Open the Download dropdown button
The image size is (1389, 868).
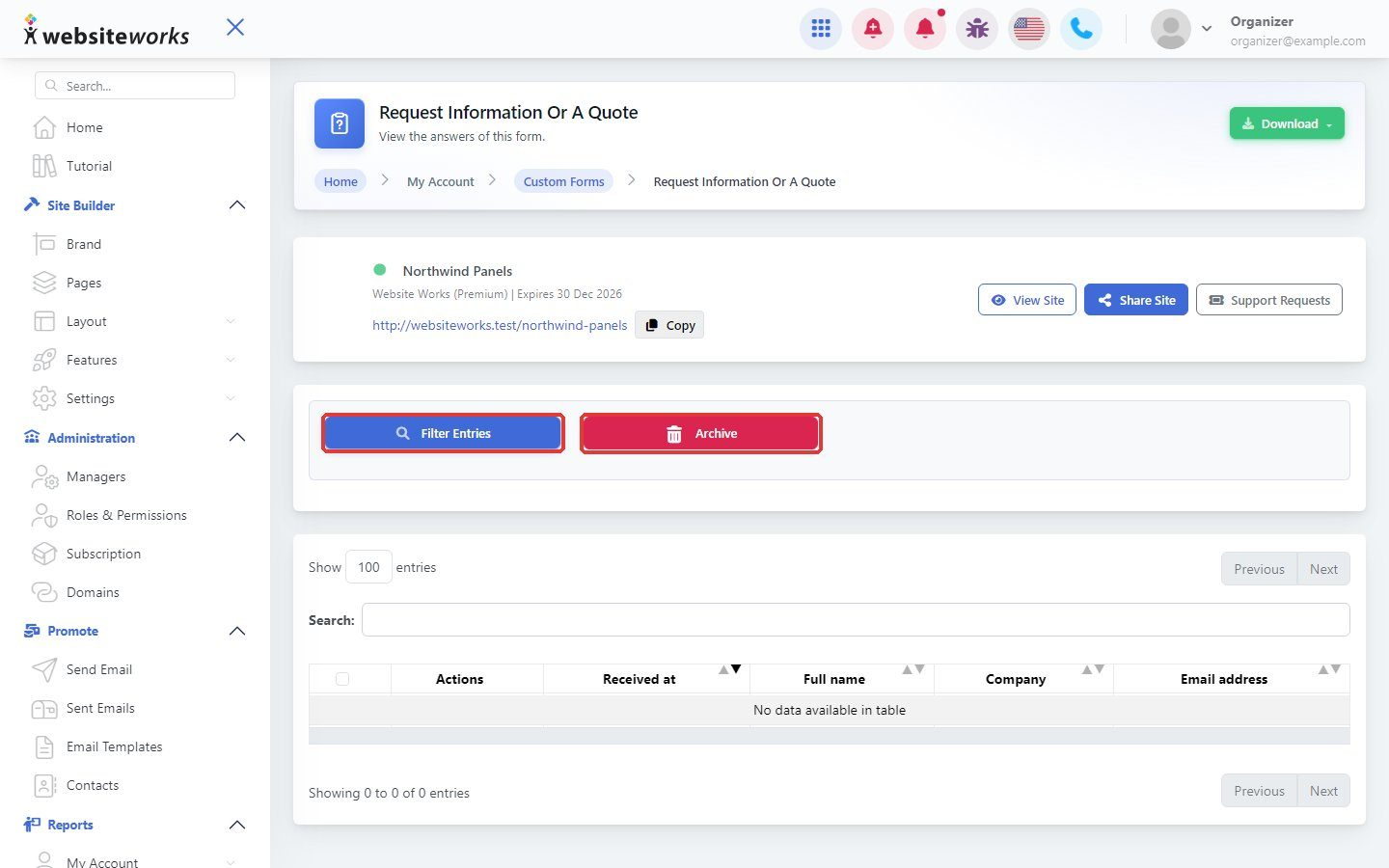click(x=1287, y=123)
